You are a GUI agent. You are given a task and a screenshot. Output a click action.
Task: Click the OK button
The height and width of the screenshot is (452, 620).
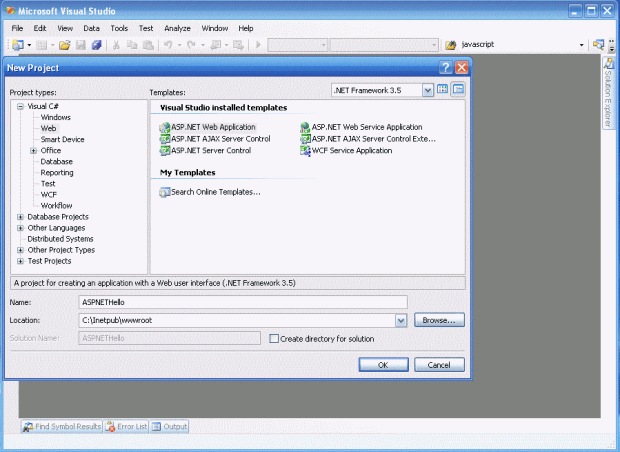[x=384, y=365]
